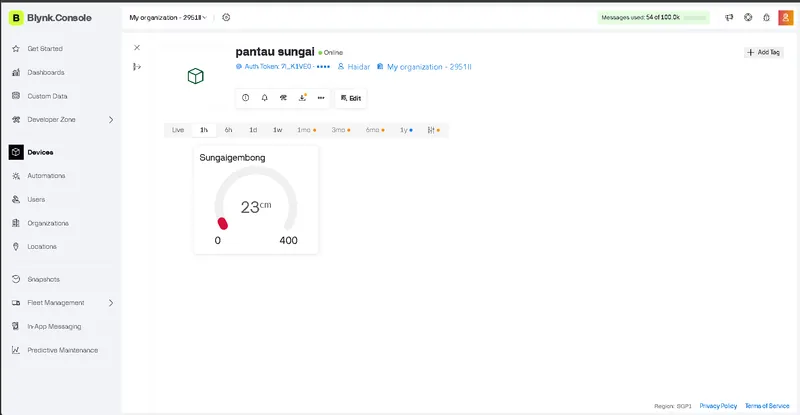Close the device view with X

point(137,47)
